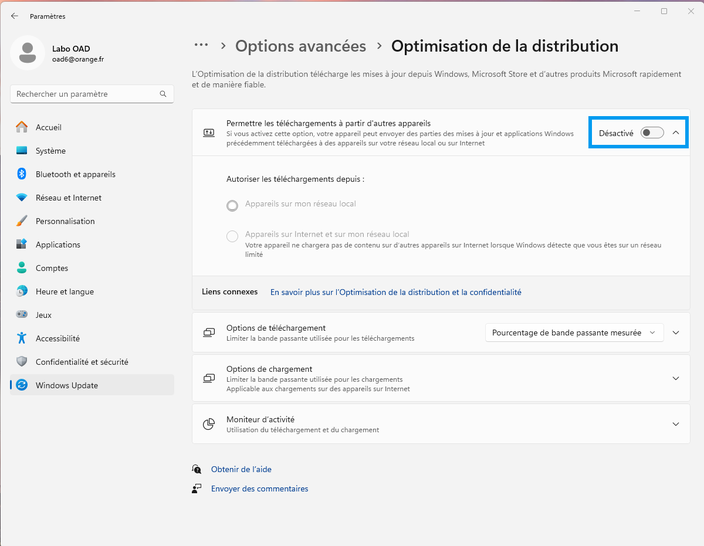Click the Options avancées breadcrumb
This screenshot has width=704, height=546.
point(300,46)
